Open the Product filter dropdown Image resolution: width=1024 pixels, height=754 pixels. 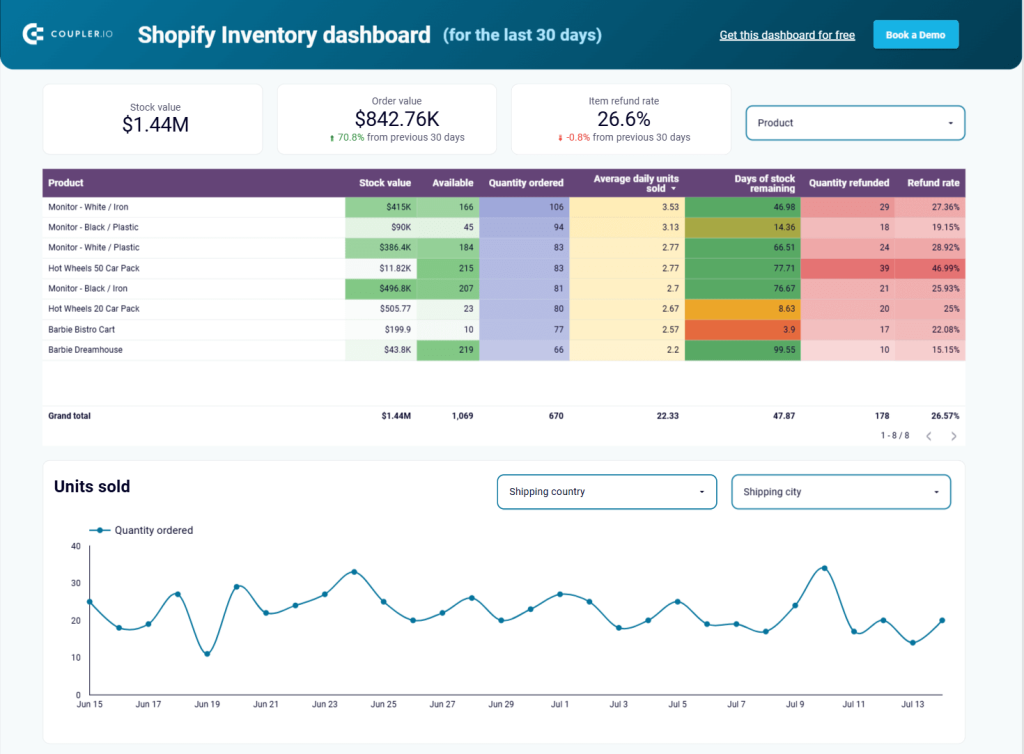click(855, 123)
